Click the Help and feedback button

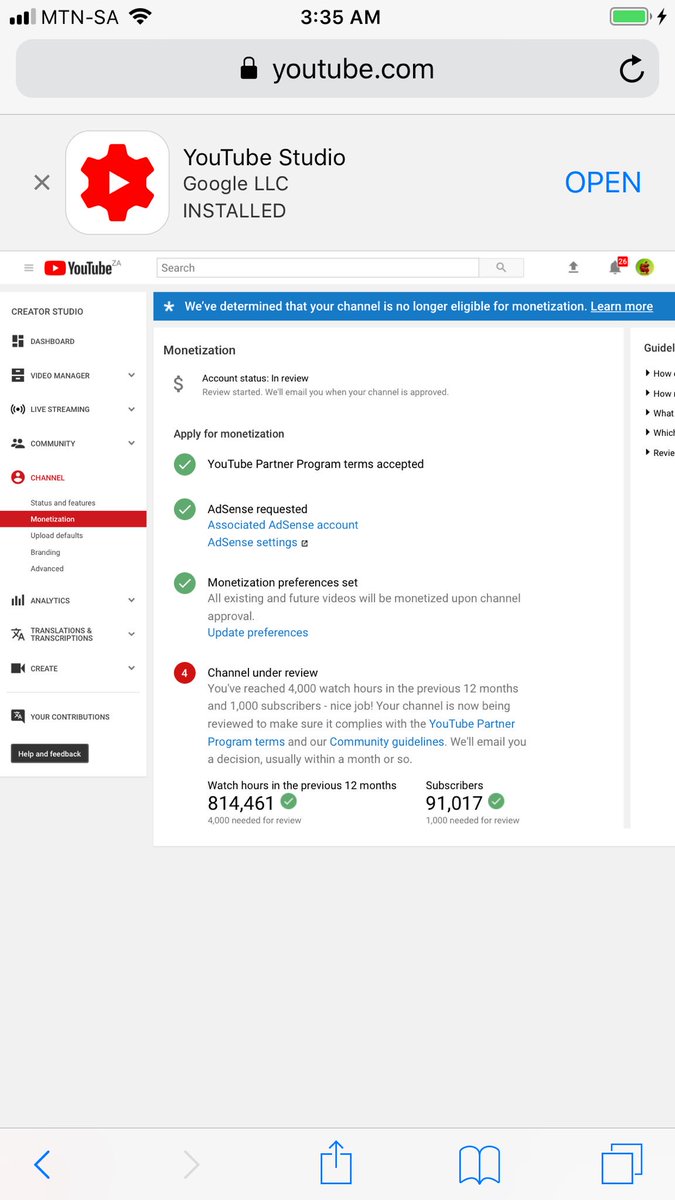pos(50,754)
